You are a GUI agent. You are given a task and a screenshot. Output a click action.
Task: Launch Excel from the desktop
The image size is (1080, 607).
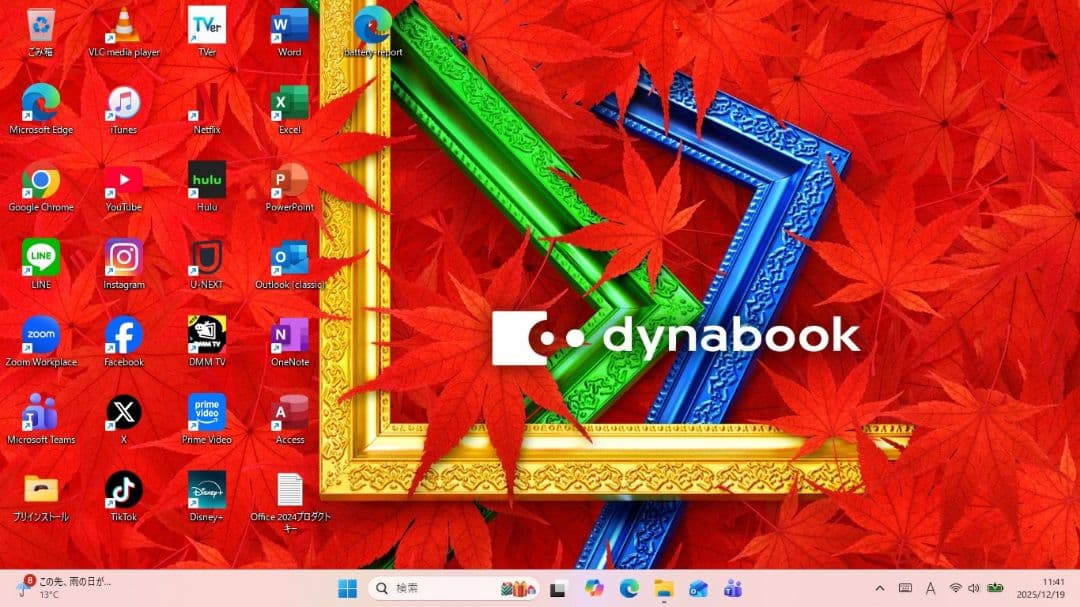pyautogui.click(x=289, y=109)
